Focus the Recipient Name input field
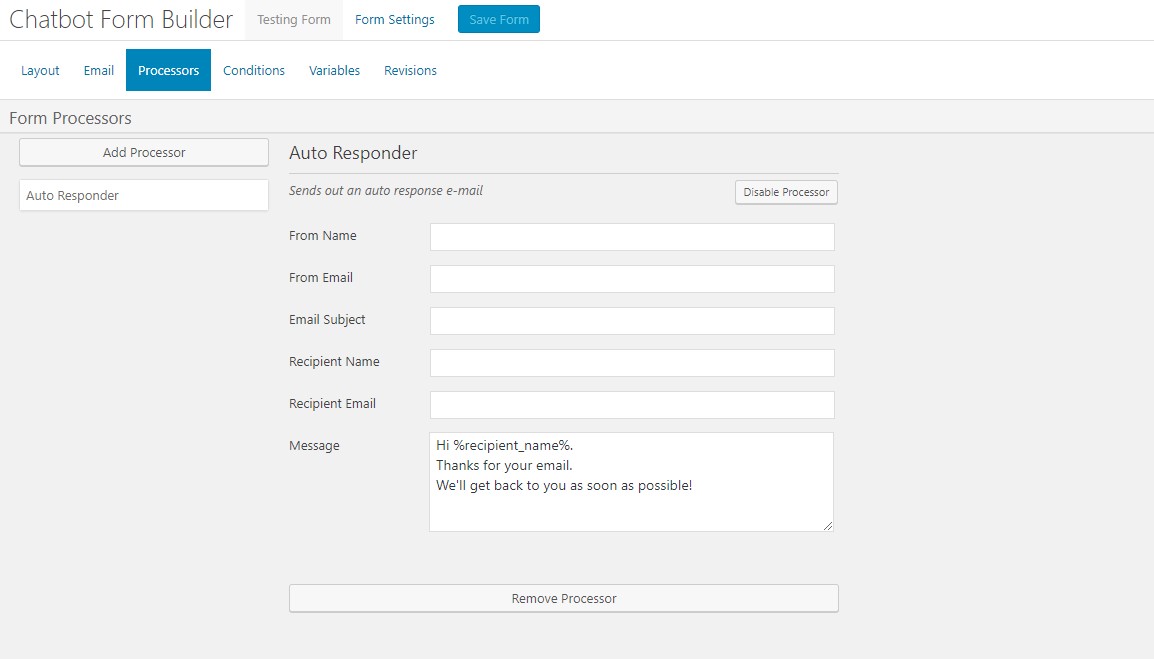1154x659 pixels. coord(632,363)
